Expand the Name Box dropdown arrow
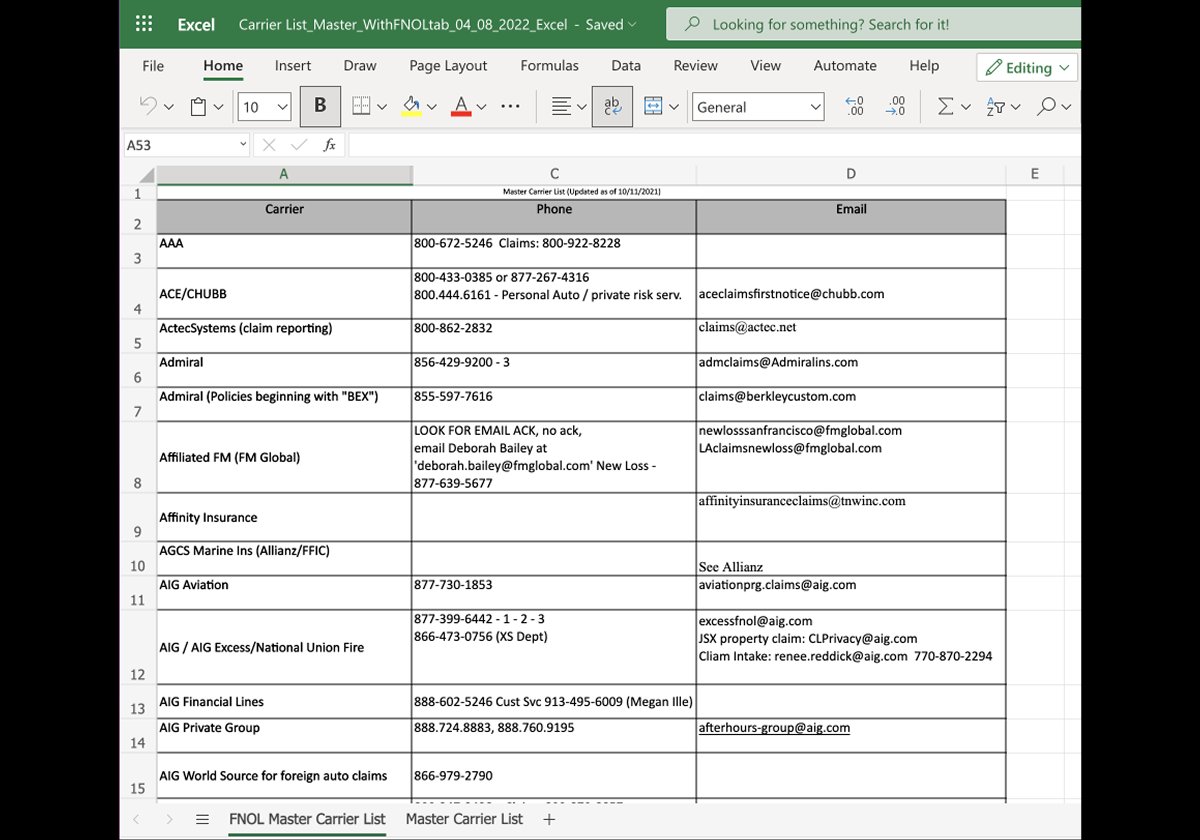1200x840 pixels. [x=243, y=145]
